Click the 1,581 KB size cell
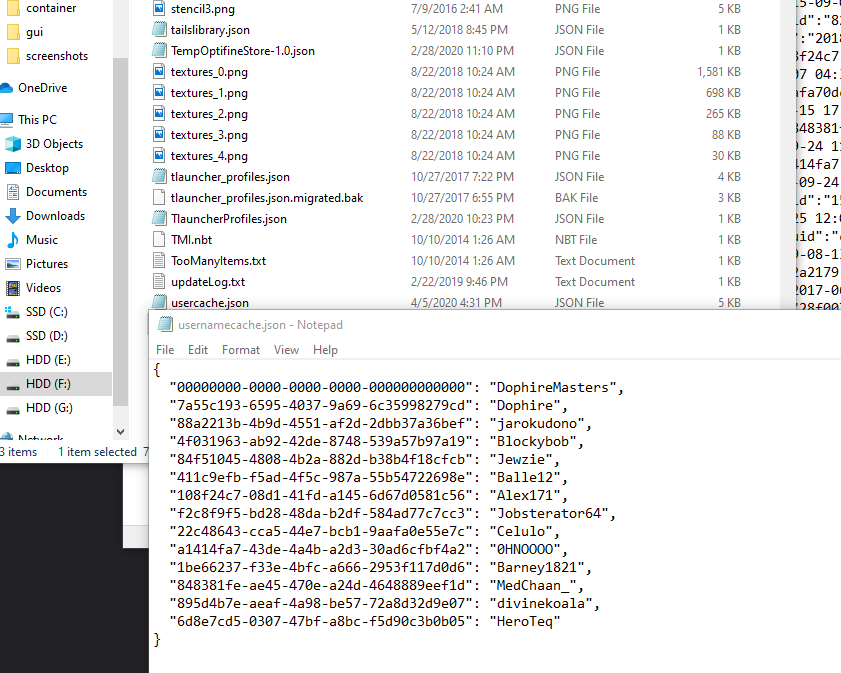The image size is (841, 673). point(719,71)
